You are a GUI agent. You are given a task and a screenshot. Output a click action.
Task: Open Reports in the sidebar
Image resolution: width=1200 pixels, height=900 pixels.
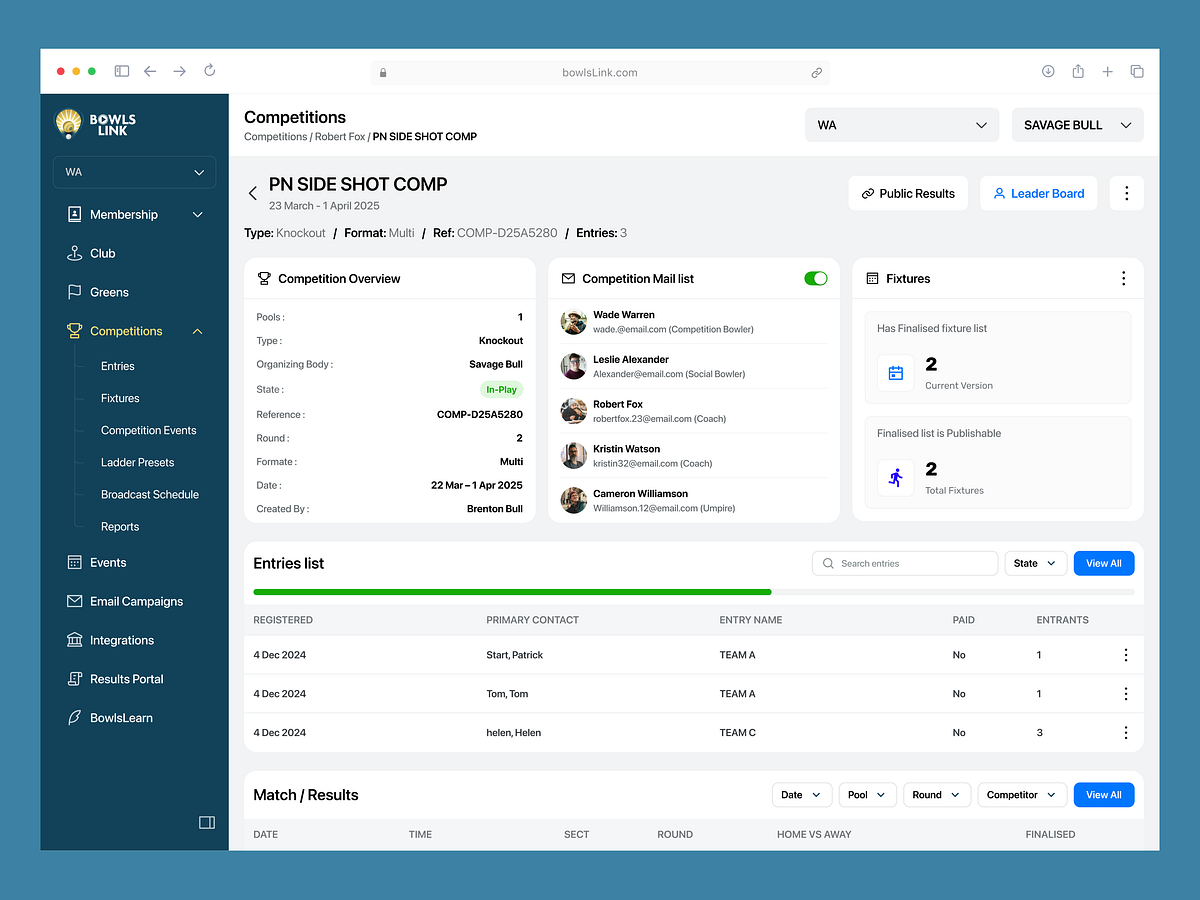coord(120,526)
